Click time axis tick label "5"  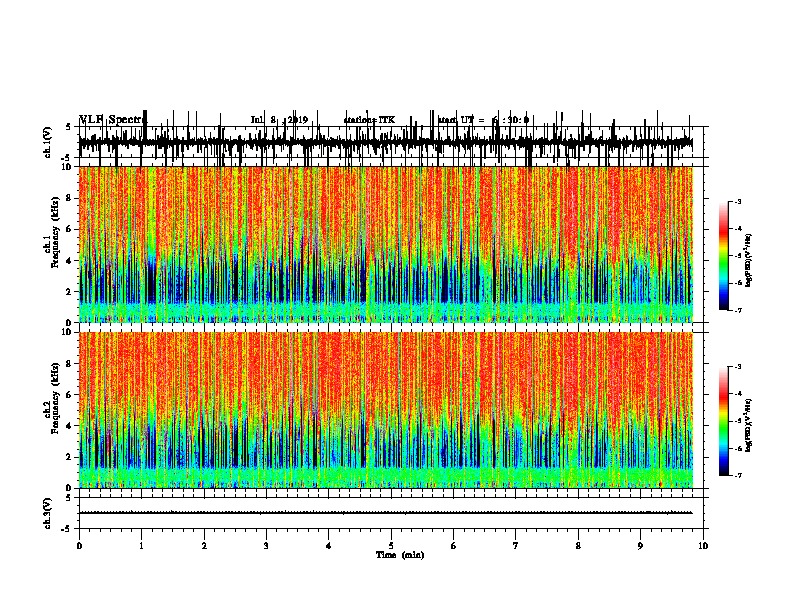391,546
